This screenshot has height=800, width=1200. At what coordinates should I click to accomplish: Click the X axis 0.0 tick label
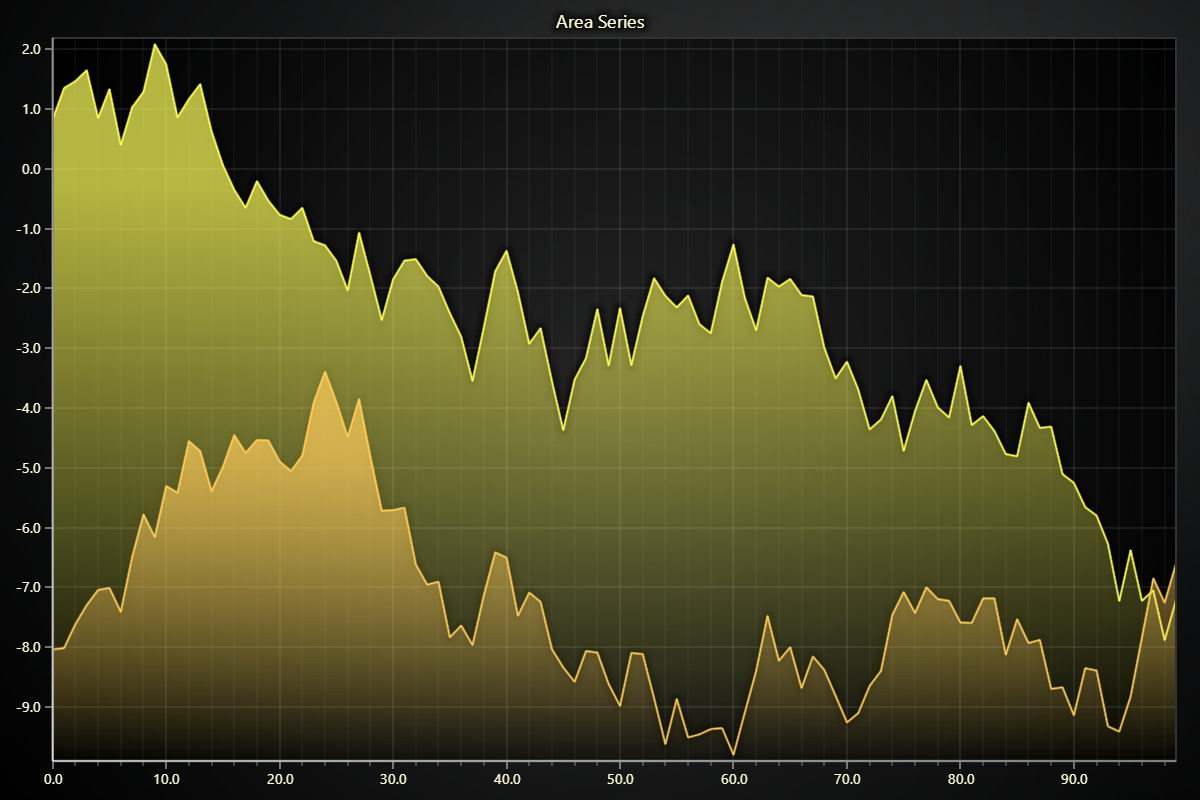tap(53, 777)
